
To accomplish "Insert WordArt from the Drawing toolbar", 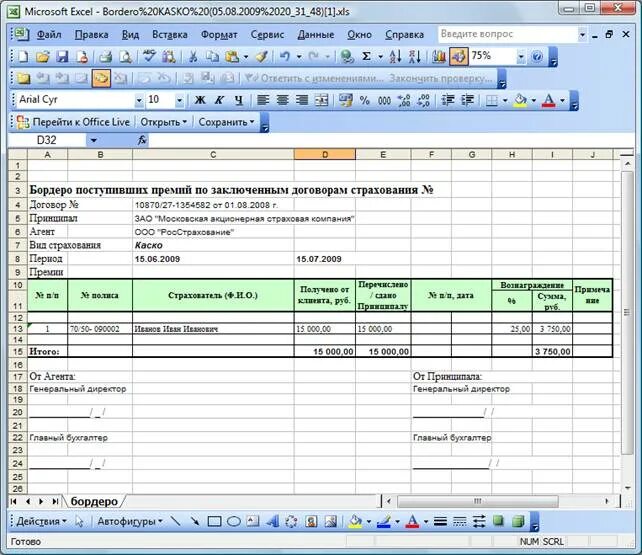I will click(272, 521).
